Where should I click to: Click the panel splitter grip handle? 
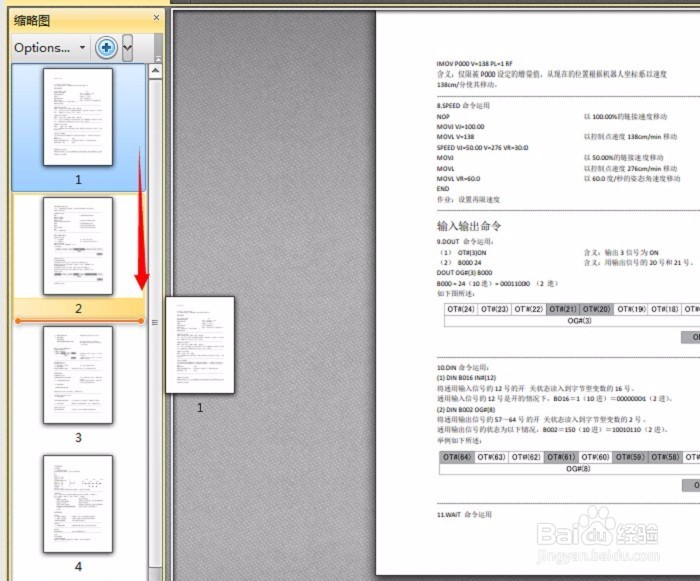(155, 322)
